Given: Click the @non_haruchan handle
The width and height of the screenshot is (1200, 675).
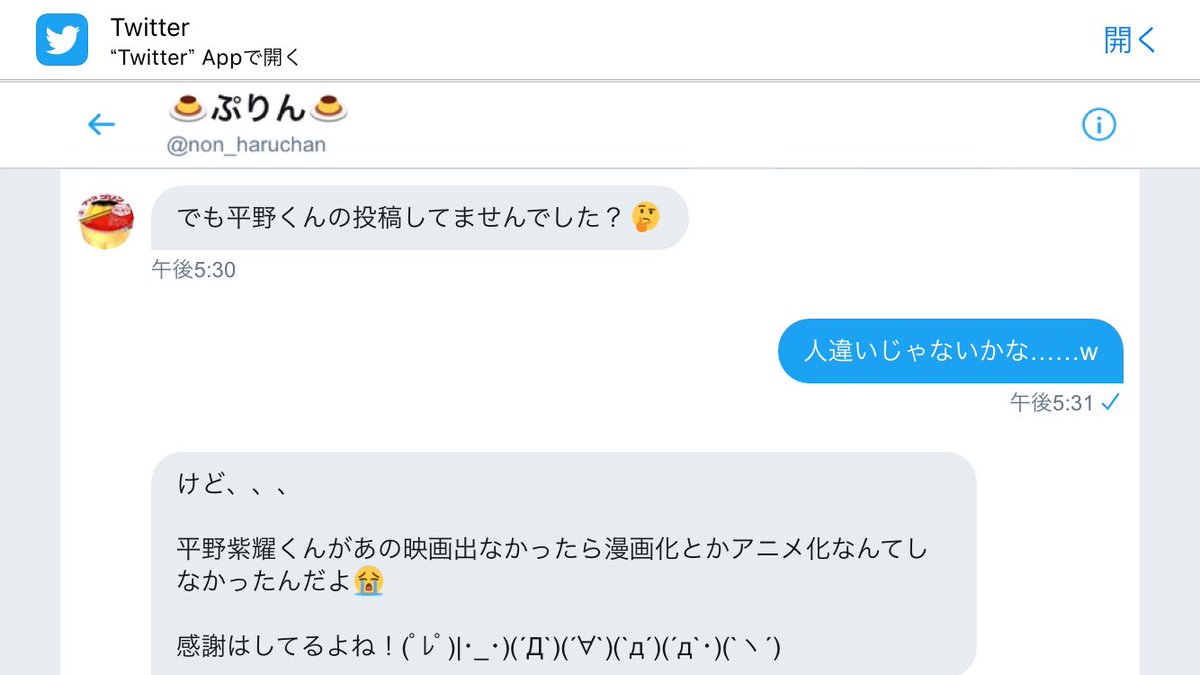Looking at the screenshot, I should (248, 145).
